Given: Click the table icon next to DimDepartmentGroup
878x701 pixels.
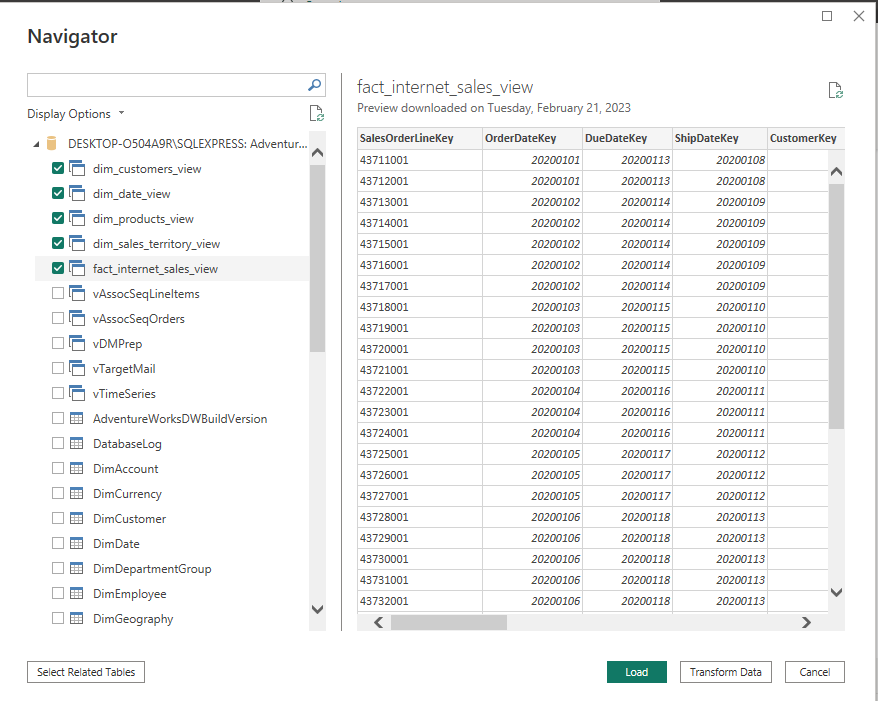Looking at the screenshot, I should coord(77,568).
